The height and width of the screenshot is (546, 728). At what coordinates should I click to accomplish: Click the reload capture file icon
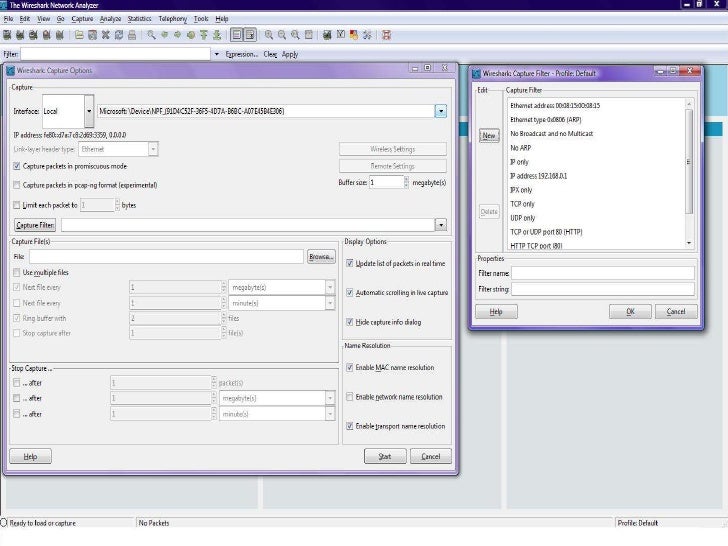pos(119,35)
